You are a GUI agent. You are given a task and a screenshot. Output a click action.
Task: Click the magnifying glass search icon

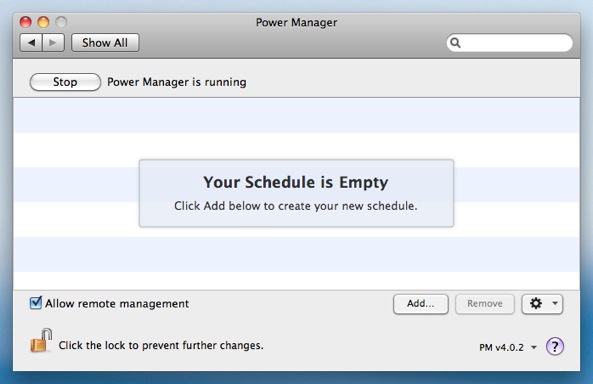pyautogui.click(x=455, y=43)
